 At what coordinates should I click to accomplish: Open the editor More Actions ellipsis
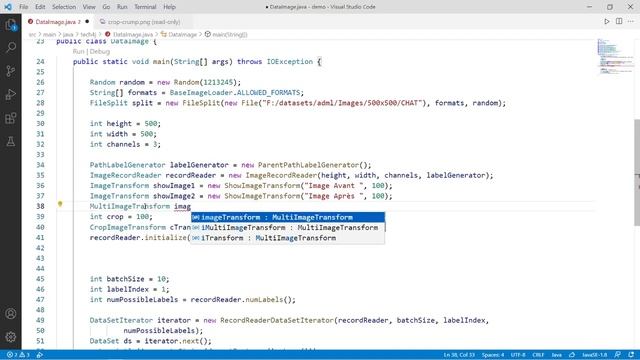pyautogui.click(x=631, y=22)
